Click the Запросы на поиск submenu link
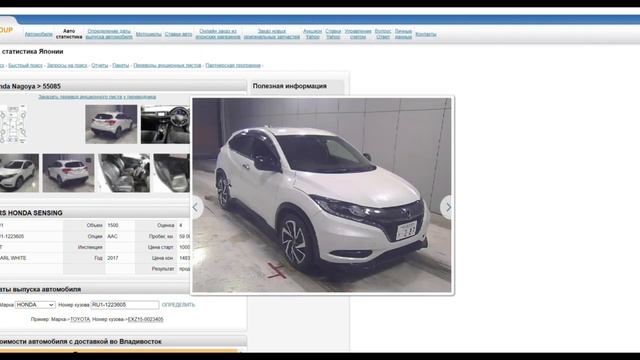Viewport: 640px width, 360px height. (67, 65)
